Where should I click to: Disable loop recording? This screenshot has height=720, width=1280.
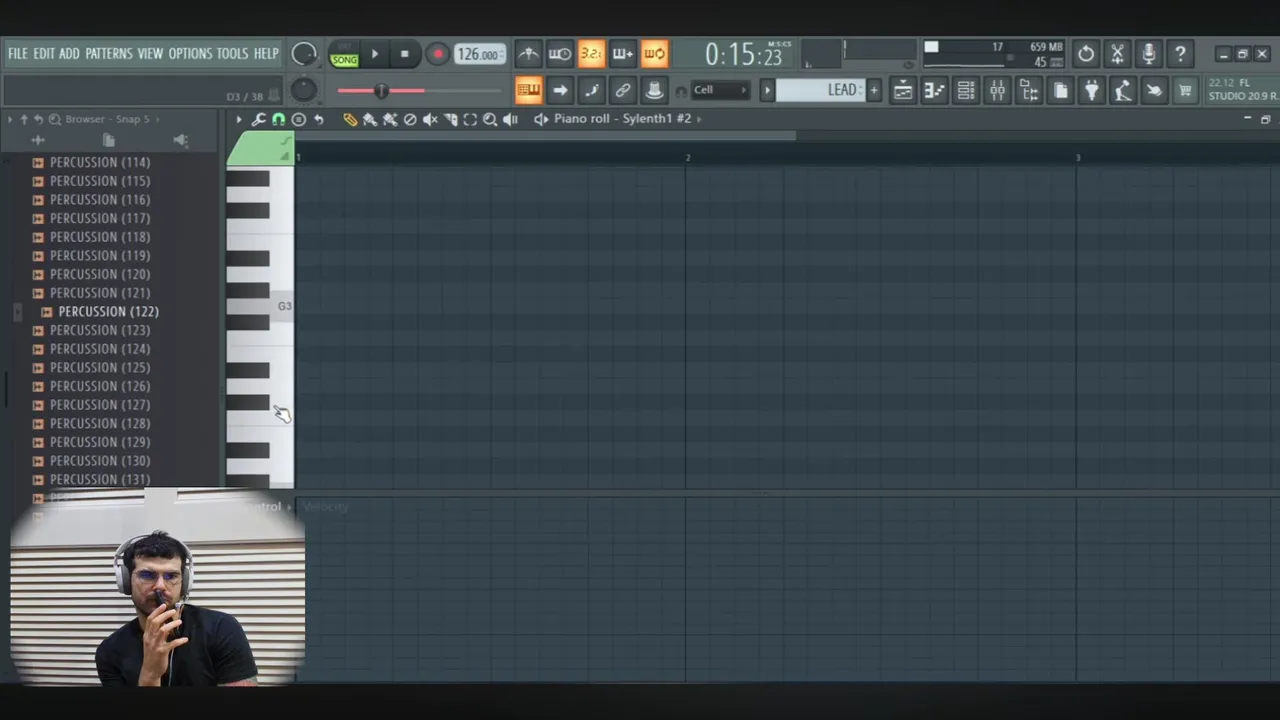(x=654, y=53)
